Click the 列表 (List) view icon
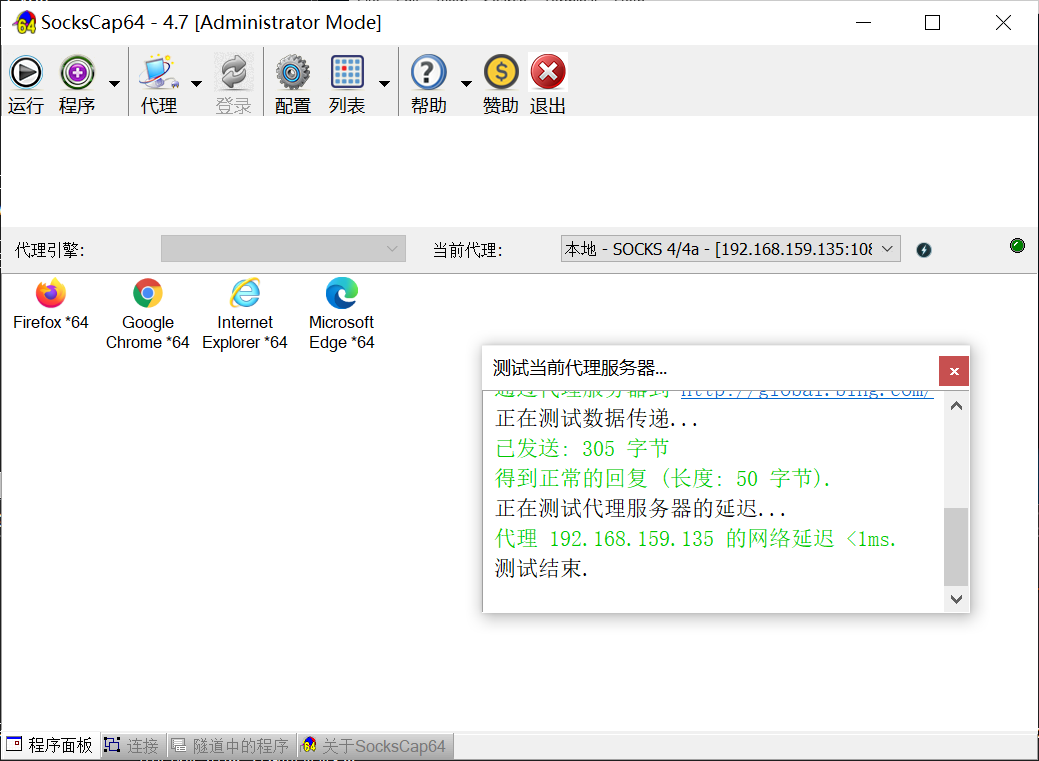 (347, 72)
